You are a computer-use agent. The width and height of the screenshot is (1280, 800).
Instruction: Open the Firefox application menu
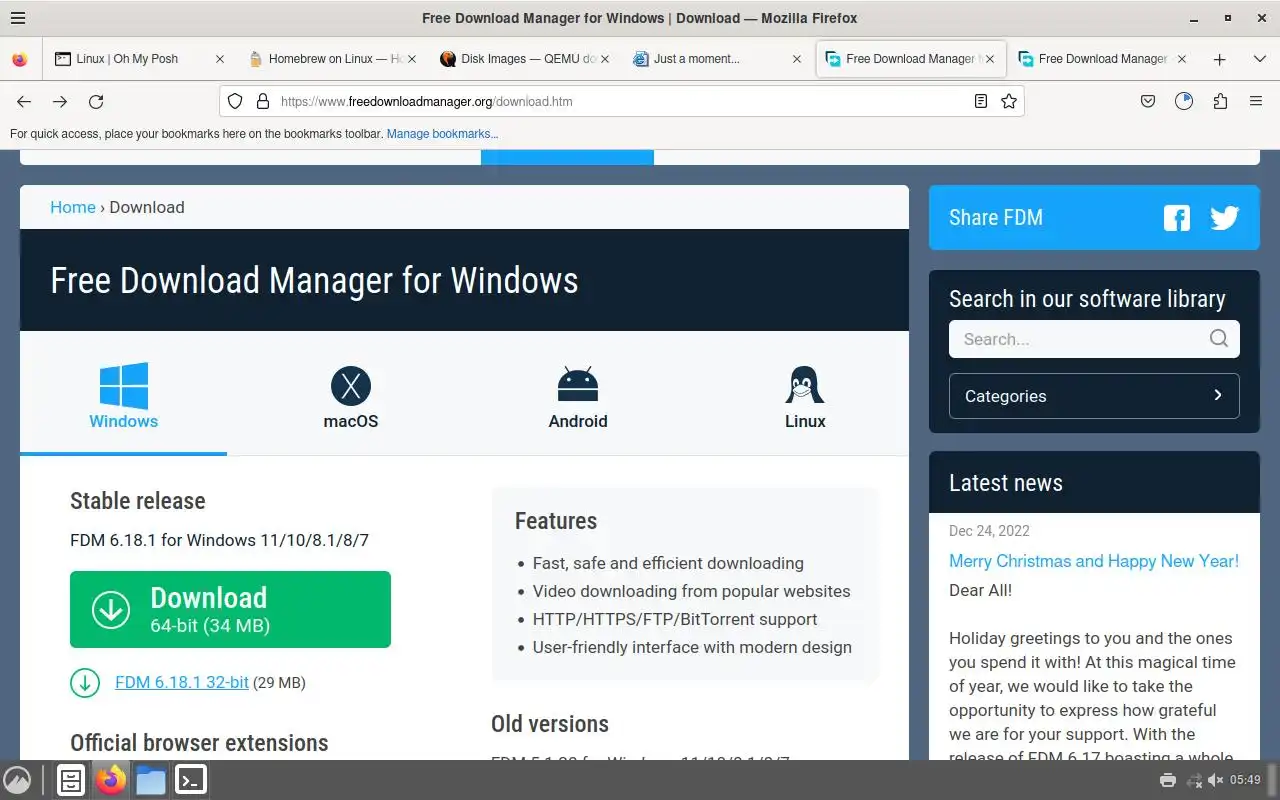pos(1256,101)
